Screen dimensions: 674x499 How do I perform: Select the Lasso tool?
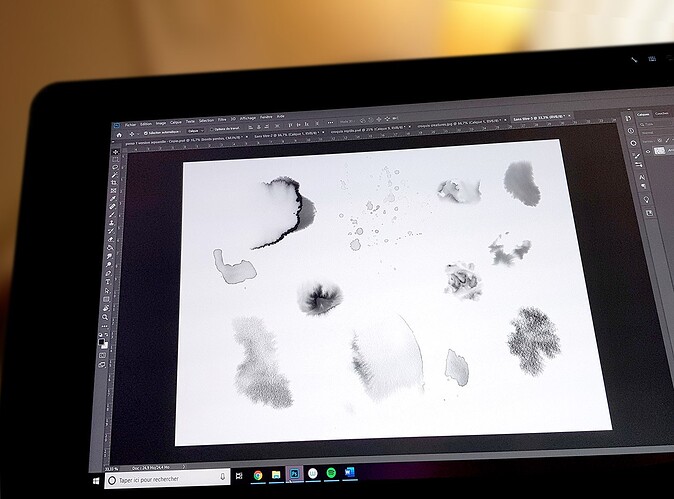pyautogui.click(x=115, y=167)
